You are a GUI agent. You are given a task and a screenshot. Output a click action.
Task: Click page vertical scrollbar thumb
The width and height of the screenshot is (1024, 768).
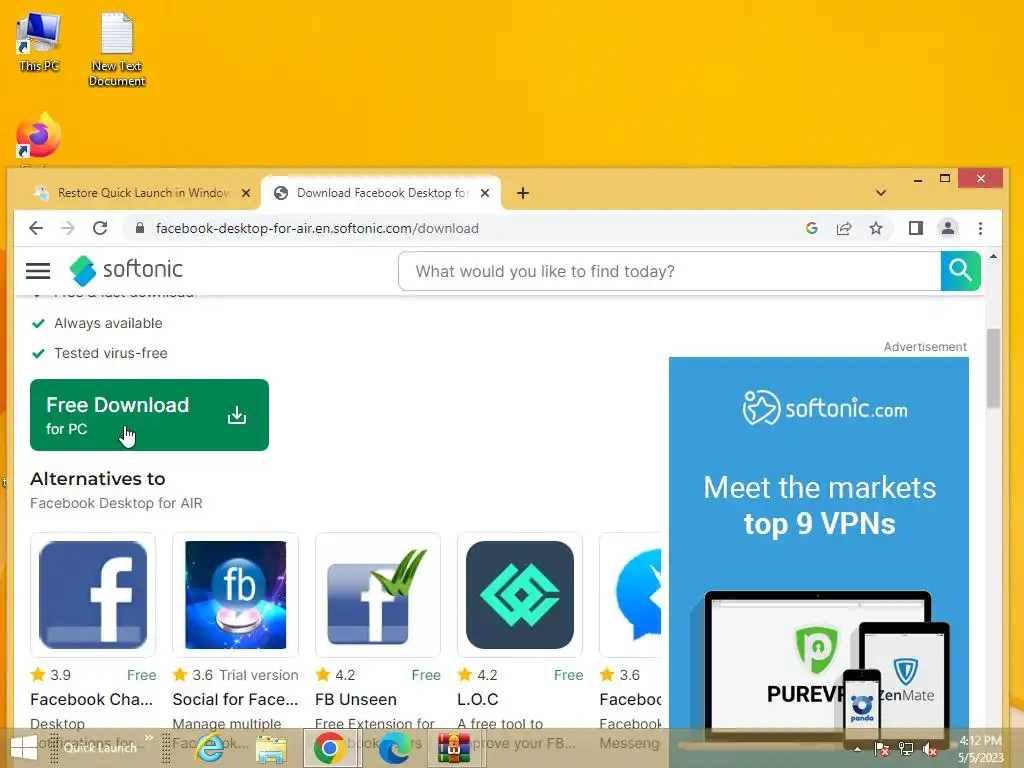(993, 369)
